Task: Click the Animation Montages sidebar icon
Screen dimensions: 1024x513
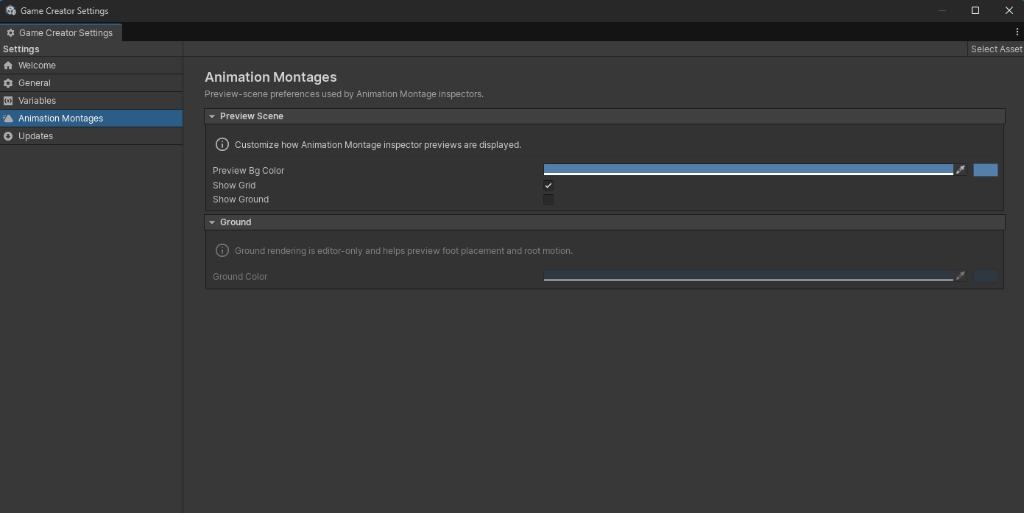Action: coord(8,118)
